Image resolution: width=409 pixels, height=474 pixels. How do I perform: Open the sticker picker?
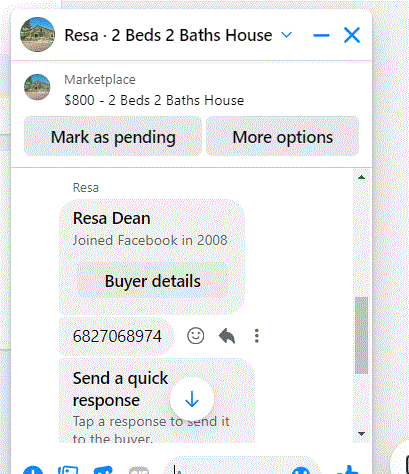(103, 470)
